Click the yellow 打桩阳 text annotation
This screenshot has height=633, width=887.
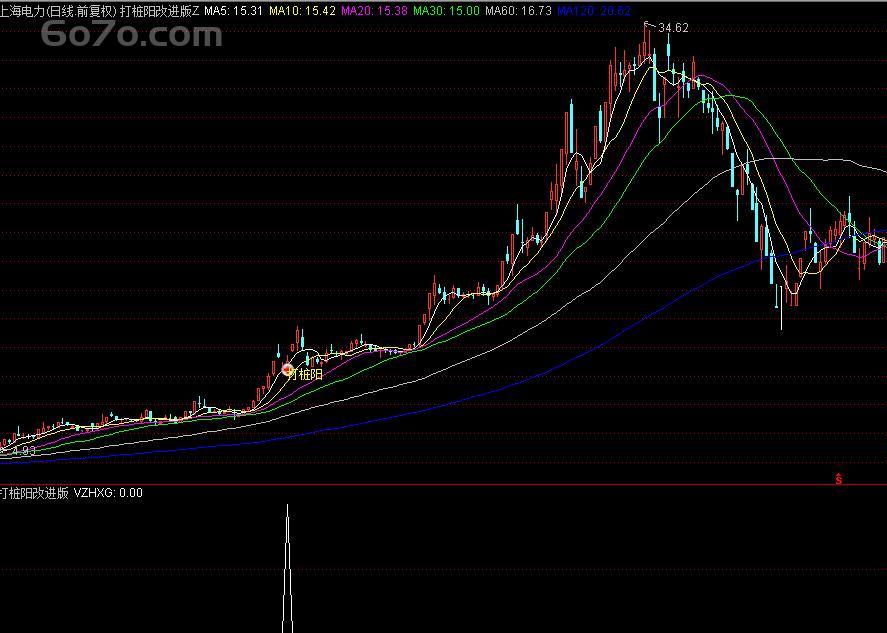point(304,374)
